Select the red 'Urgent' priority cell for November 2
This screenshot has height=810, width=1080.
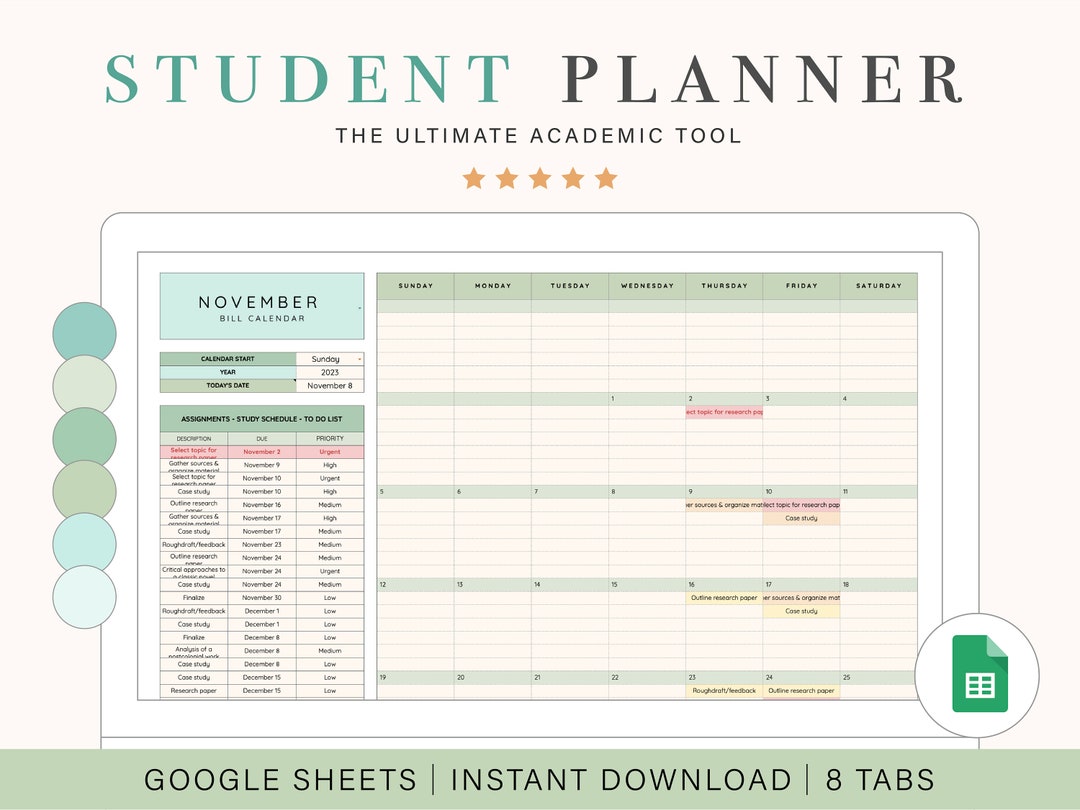point(330,452)
